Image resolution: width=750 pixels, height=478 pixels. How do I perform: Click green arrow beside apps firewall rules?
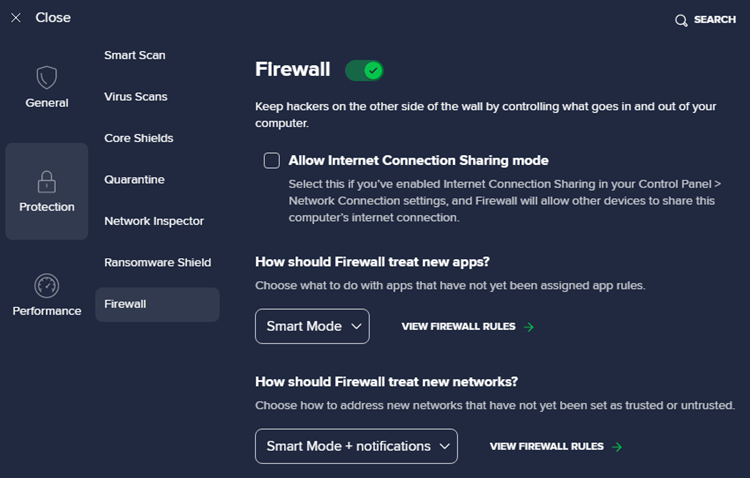tap(529, 327)
